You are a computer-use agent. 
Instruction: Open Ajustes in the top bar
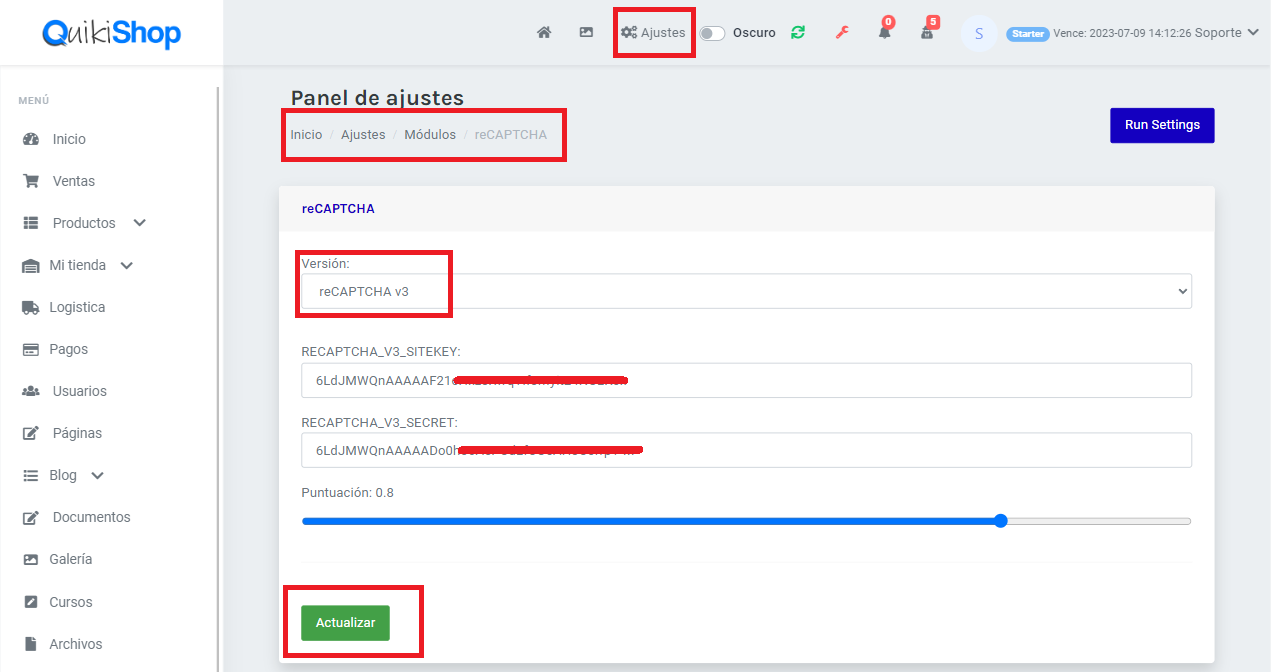(654, 32)
